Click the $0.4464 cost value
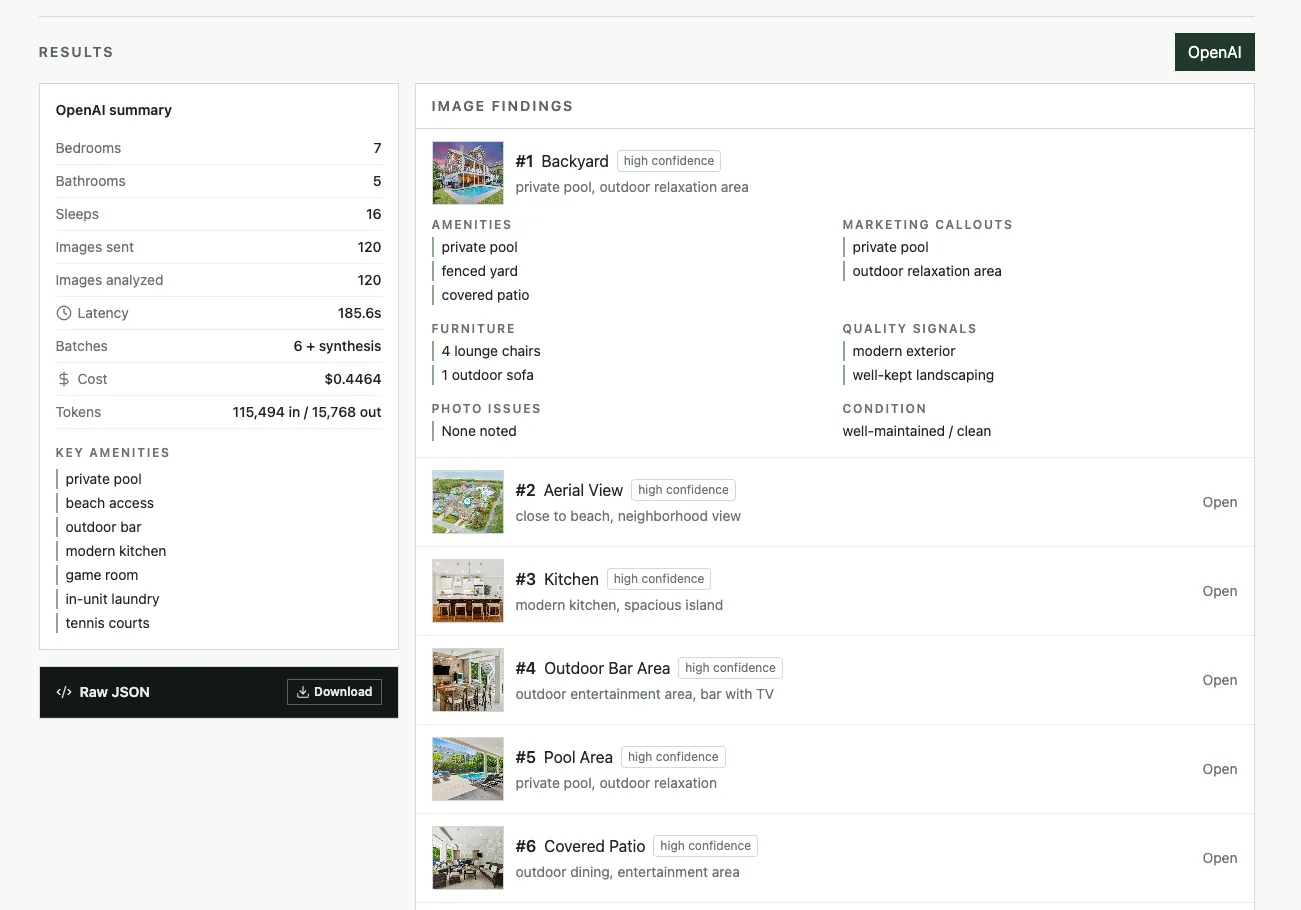This screenshot has height=910, width=1301. point(353,379)
